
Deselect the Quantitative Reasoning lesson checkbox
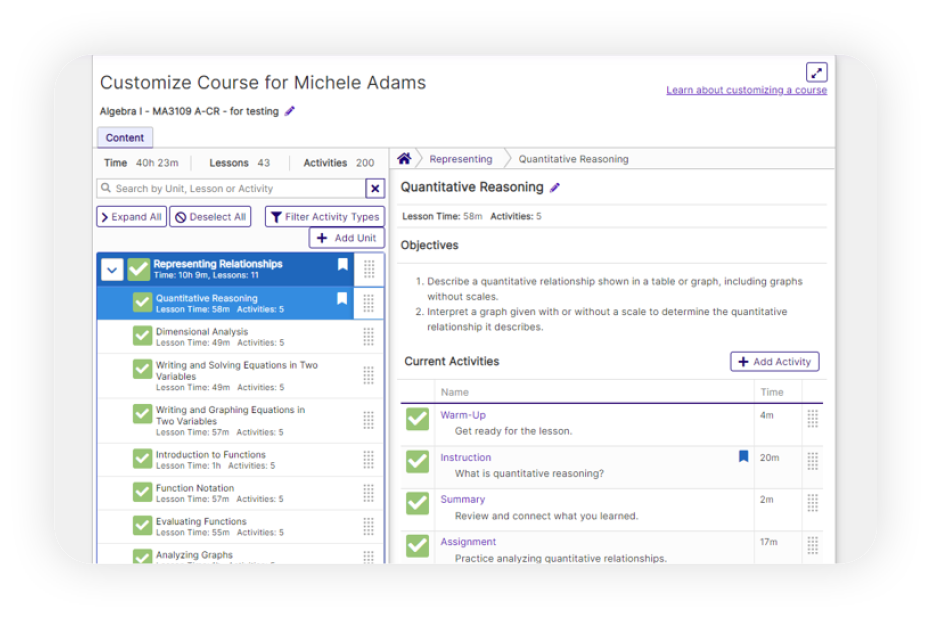[x=141, y=300]
